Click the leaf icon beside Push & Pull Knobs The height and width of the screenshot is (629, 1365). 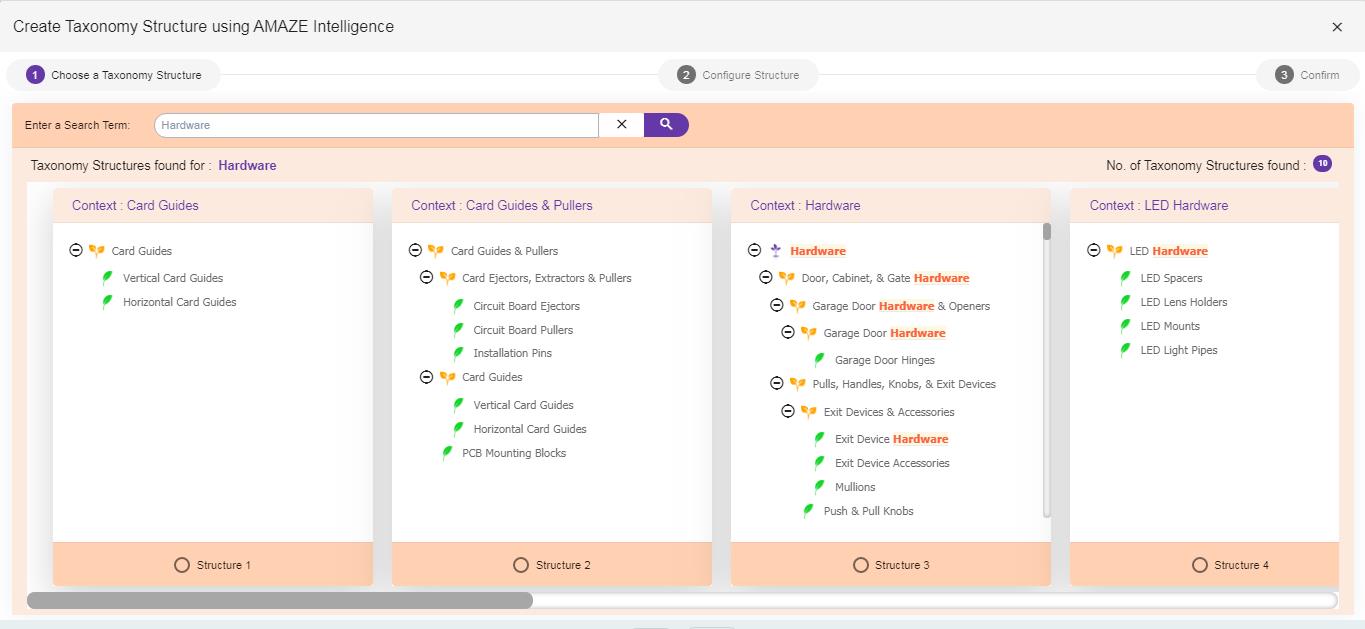(x=809, y=511)
